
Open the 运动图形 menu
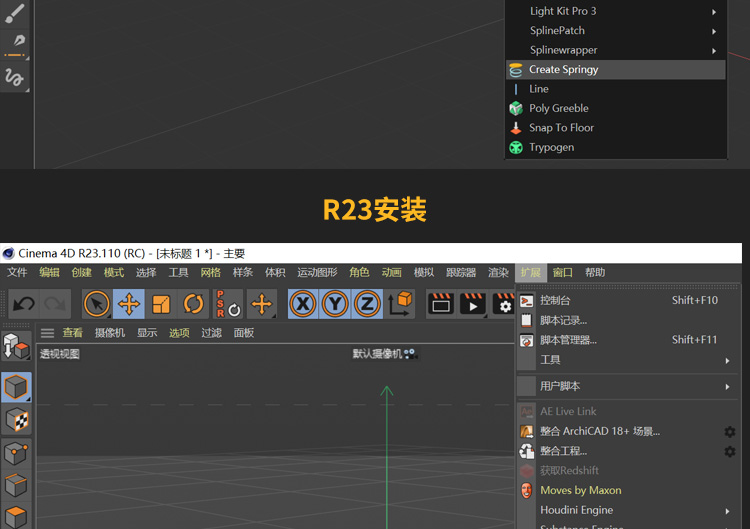(317, 273)
